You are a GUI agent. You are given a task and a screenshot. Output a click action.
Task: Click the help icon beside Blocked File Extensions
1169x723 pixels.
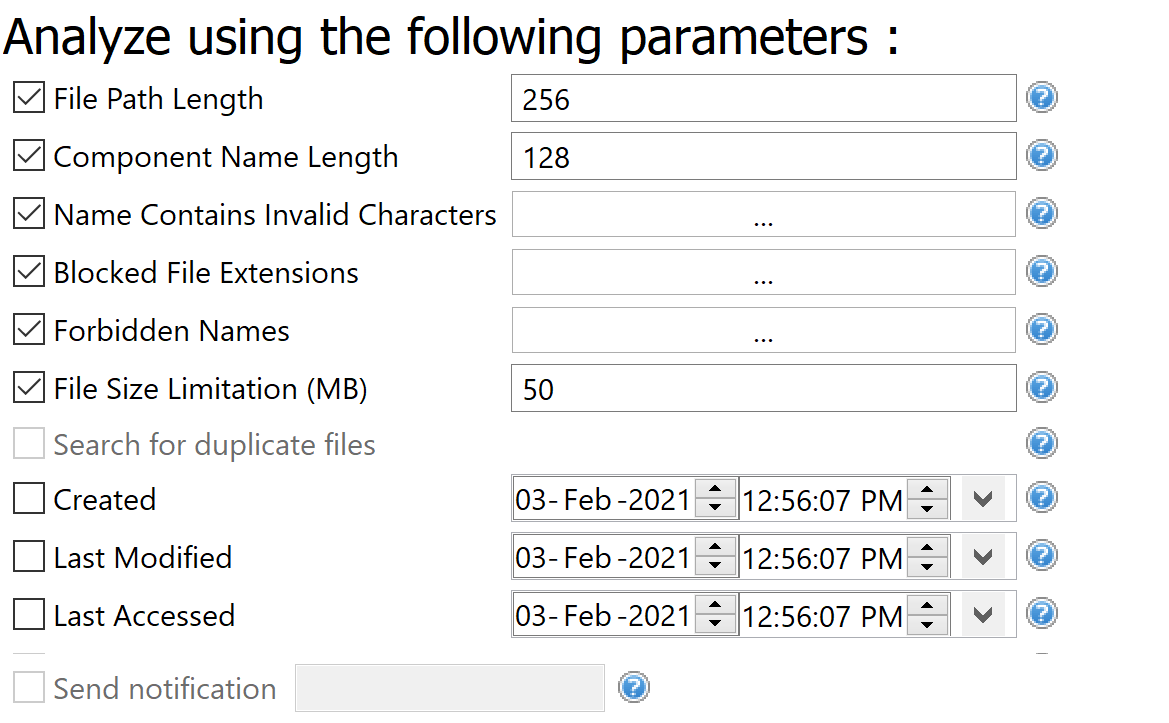point(1041,272)
